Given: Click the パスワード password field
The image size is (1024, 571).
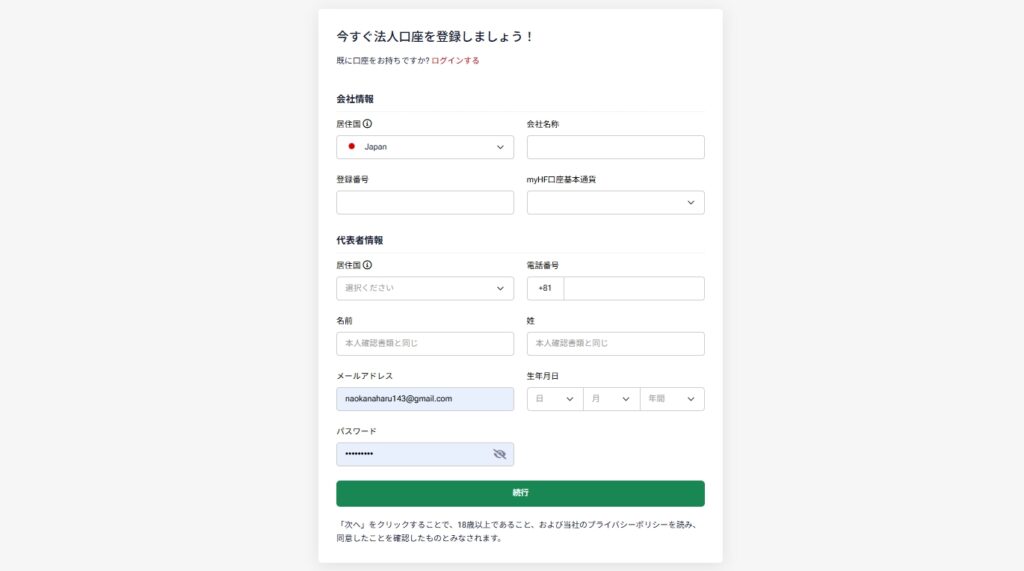Looking at the screenshot, I should (410, 454).
